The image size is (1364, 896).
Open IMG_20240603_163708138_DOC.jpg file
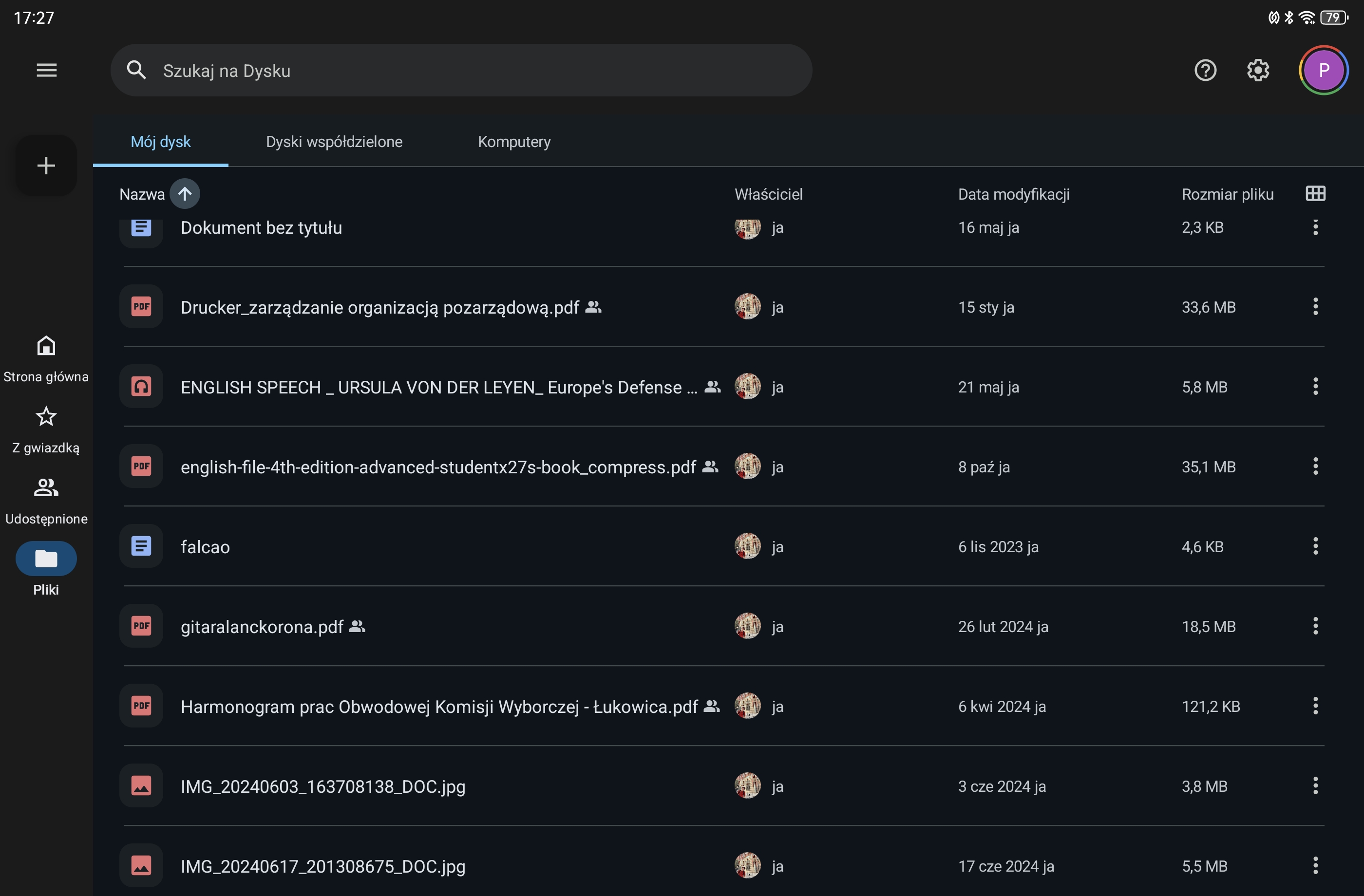coord(322,786)
